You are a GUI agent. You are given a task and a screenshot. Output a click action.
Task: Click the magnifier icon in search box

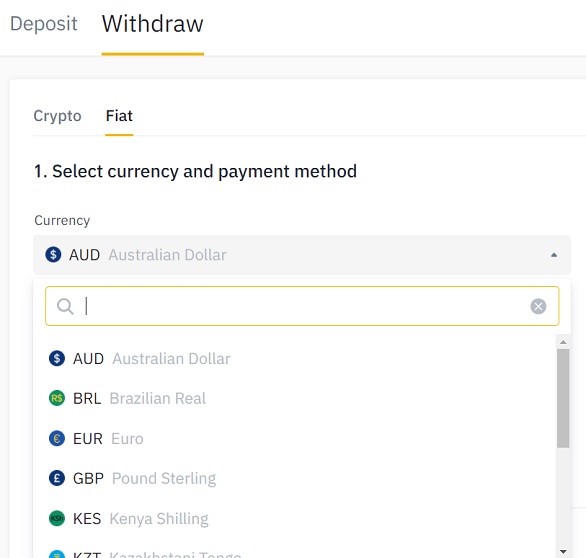coord(65,306)
